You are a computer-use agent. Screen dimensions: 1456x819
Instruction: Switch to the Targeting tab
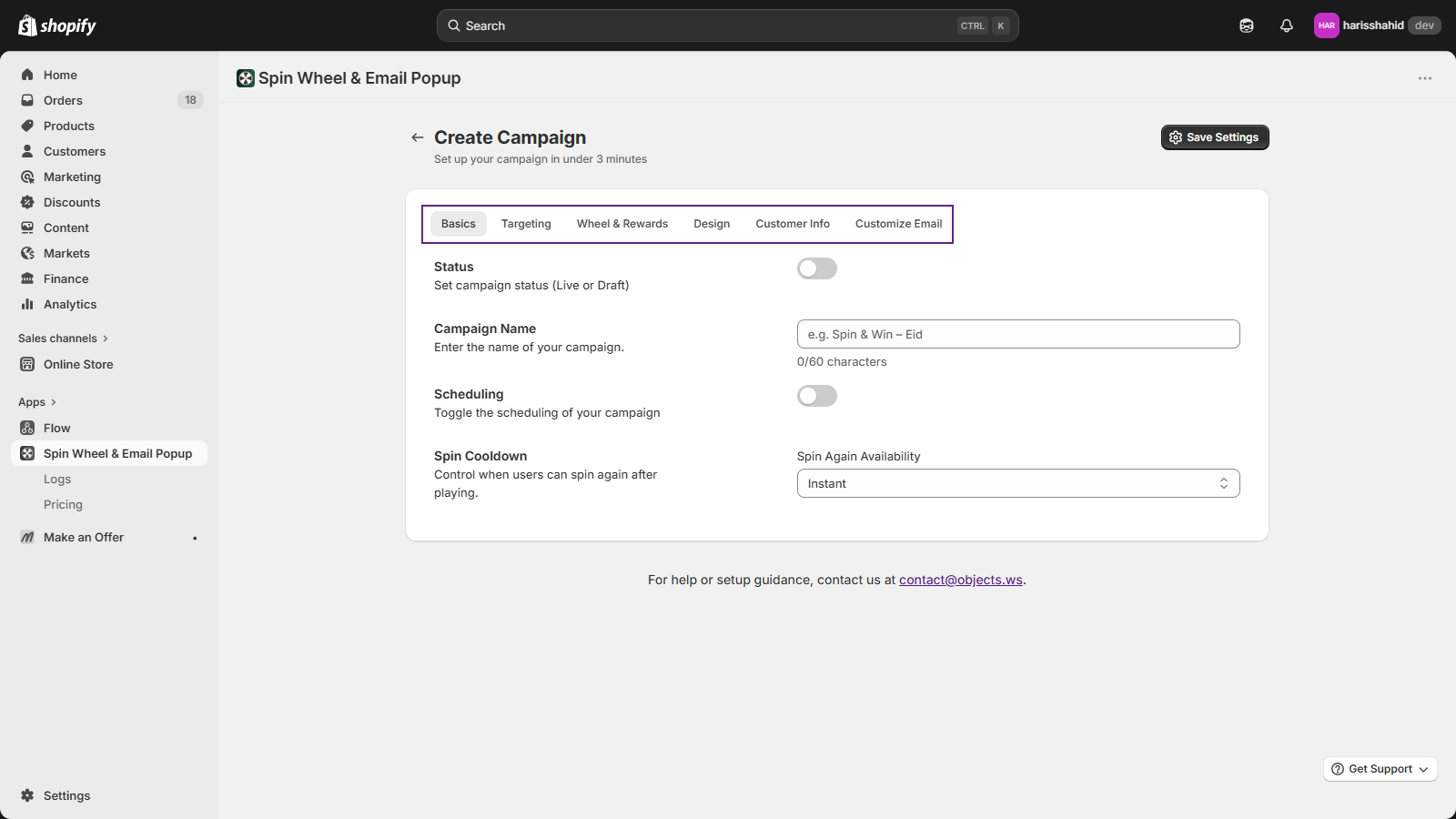click(x=526, y=224)
